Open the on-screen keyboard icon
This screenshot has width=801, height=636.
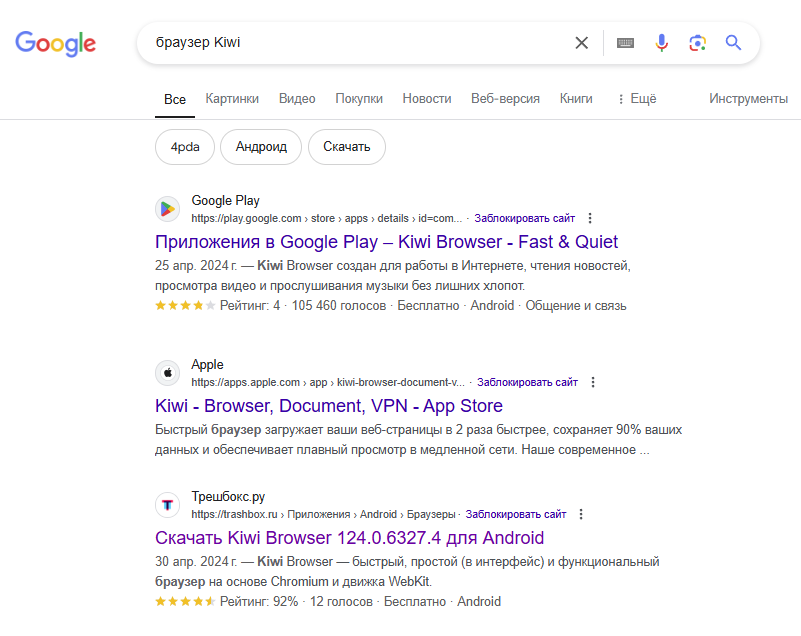pyautogui.click(x=625, y=43)
